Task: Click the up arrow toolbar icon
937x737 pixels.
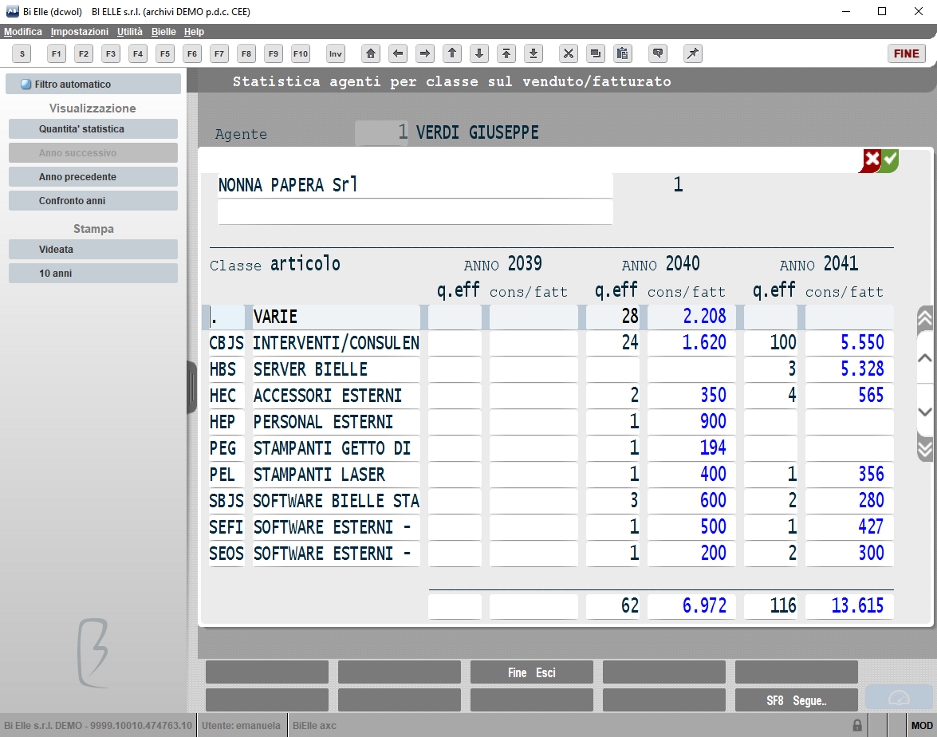Action: click(452, 54)
